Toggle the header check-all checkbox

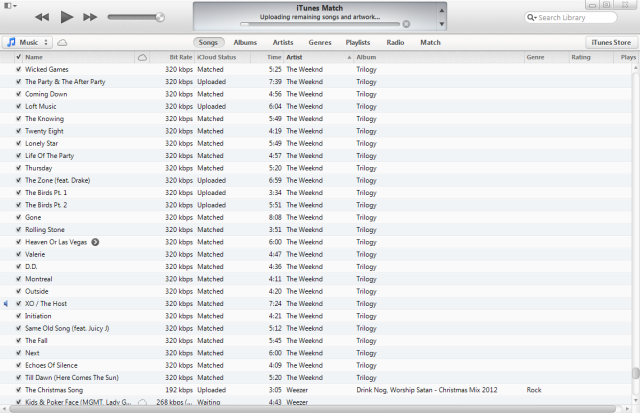point(18,57)
